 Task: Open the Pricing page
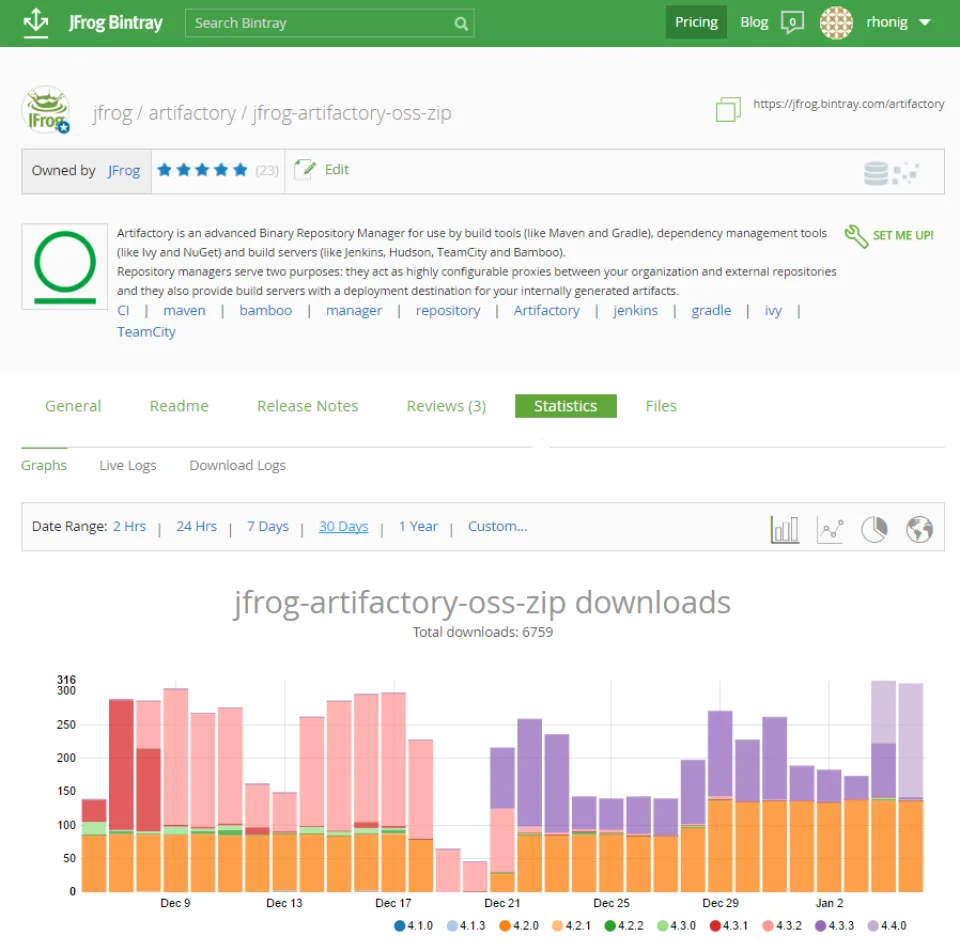[696, 22]
